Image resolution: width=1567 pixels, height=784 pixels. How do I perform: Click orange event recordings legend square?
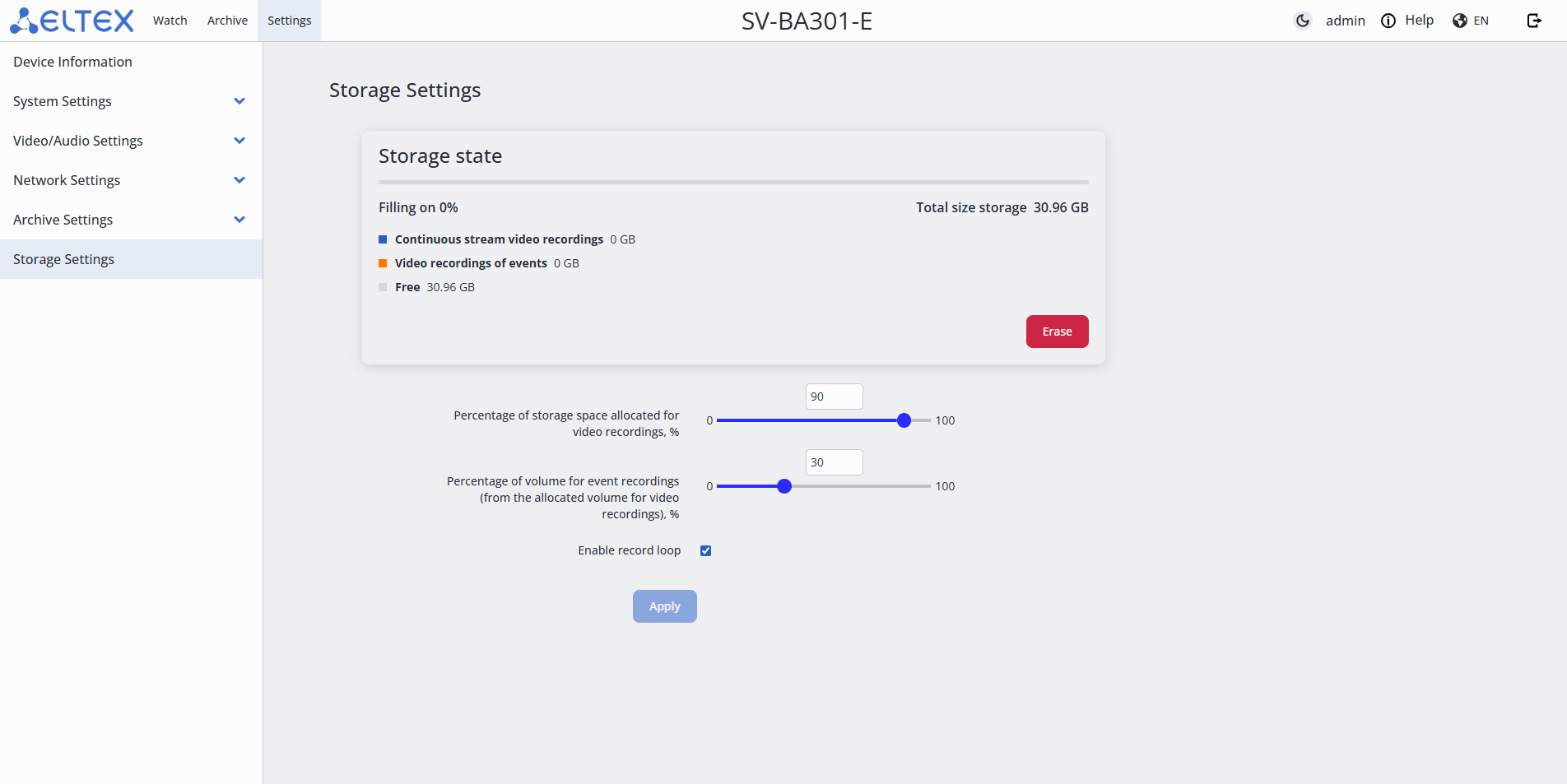tap(383, 263)
